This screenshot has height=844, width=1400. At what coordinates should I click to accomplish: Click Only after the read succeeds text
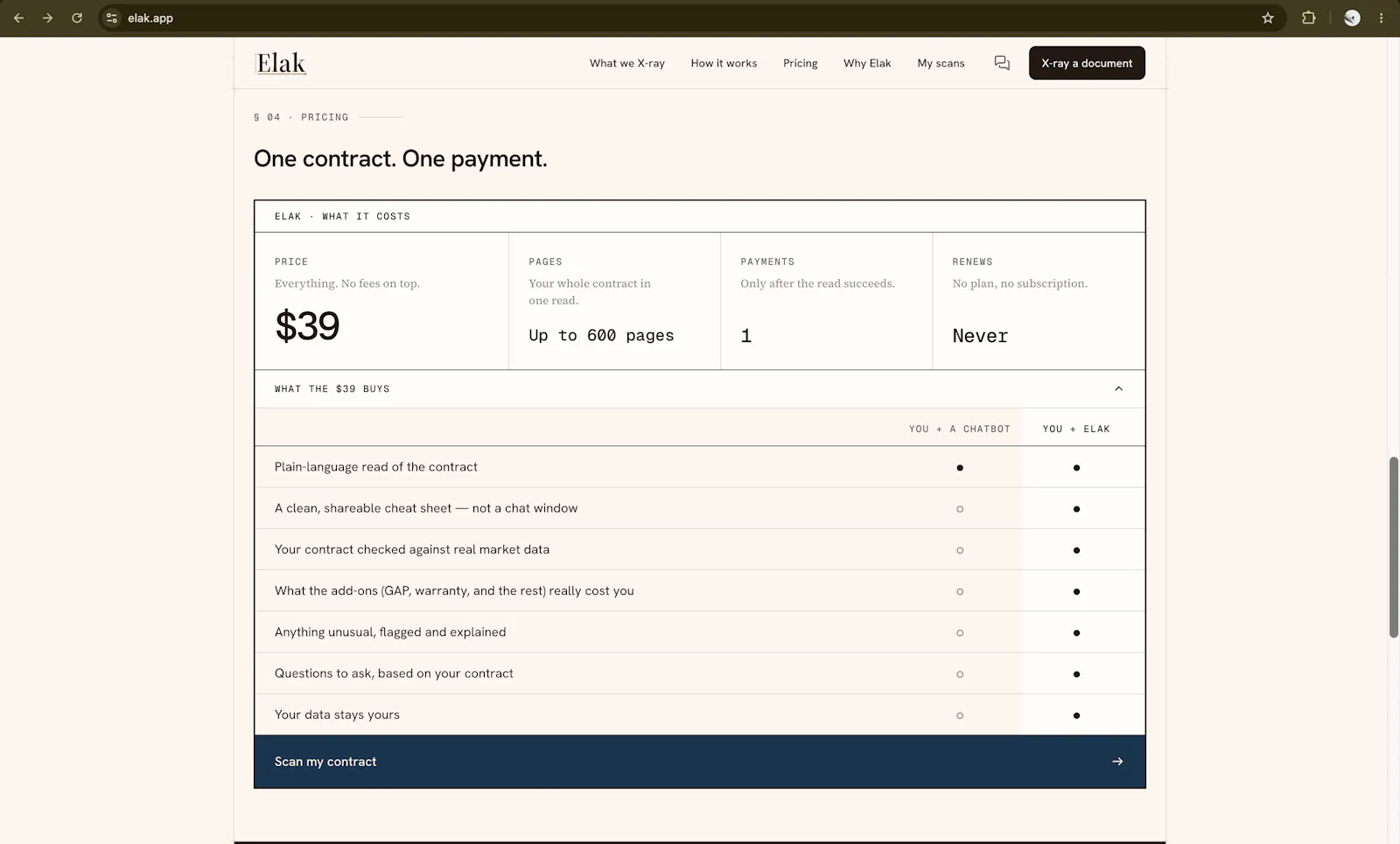[x=817, y=283]
